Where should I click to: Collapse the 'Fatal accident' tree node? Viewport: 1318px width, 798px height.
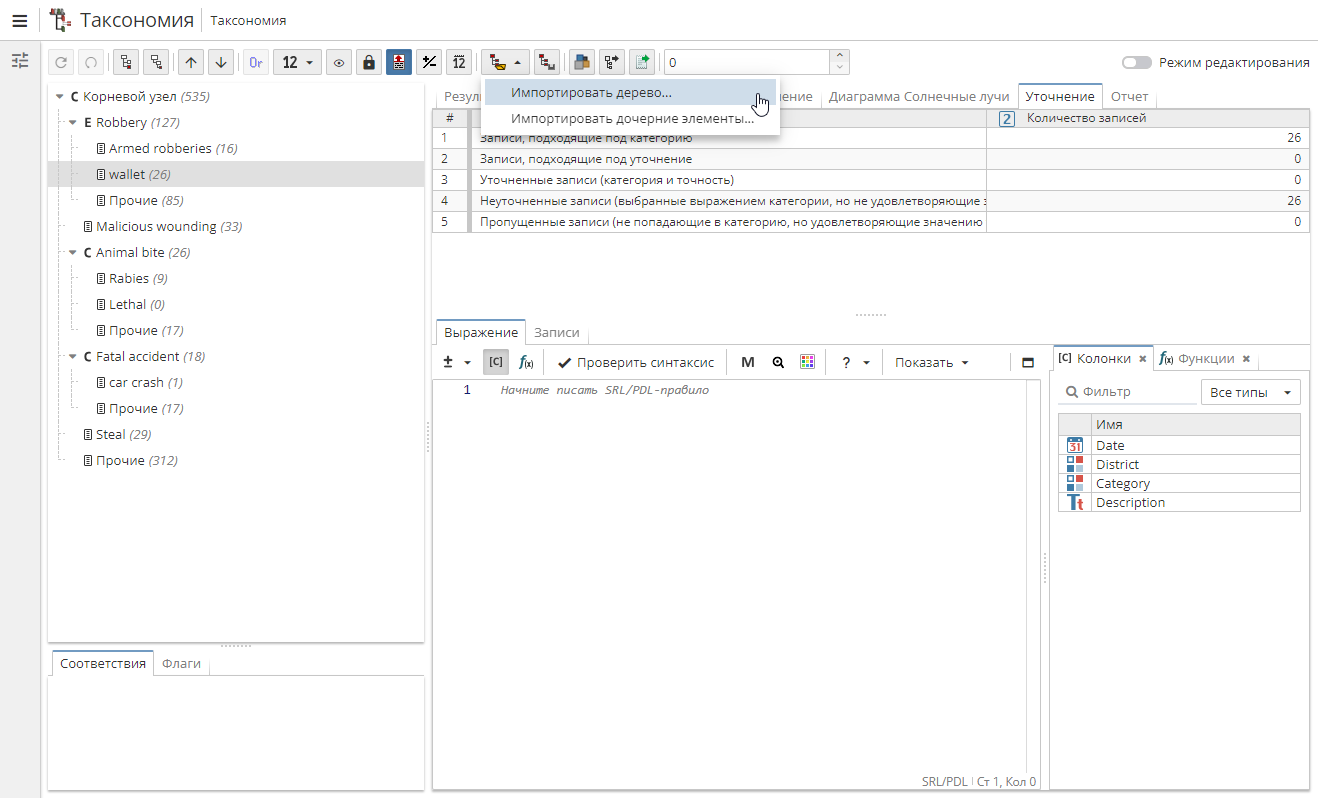click(73, 357)
